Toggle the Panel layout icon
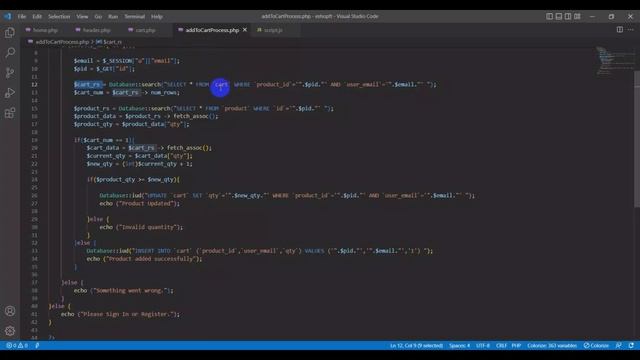This screenshot has height=360, width=640. 558,16
